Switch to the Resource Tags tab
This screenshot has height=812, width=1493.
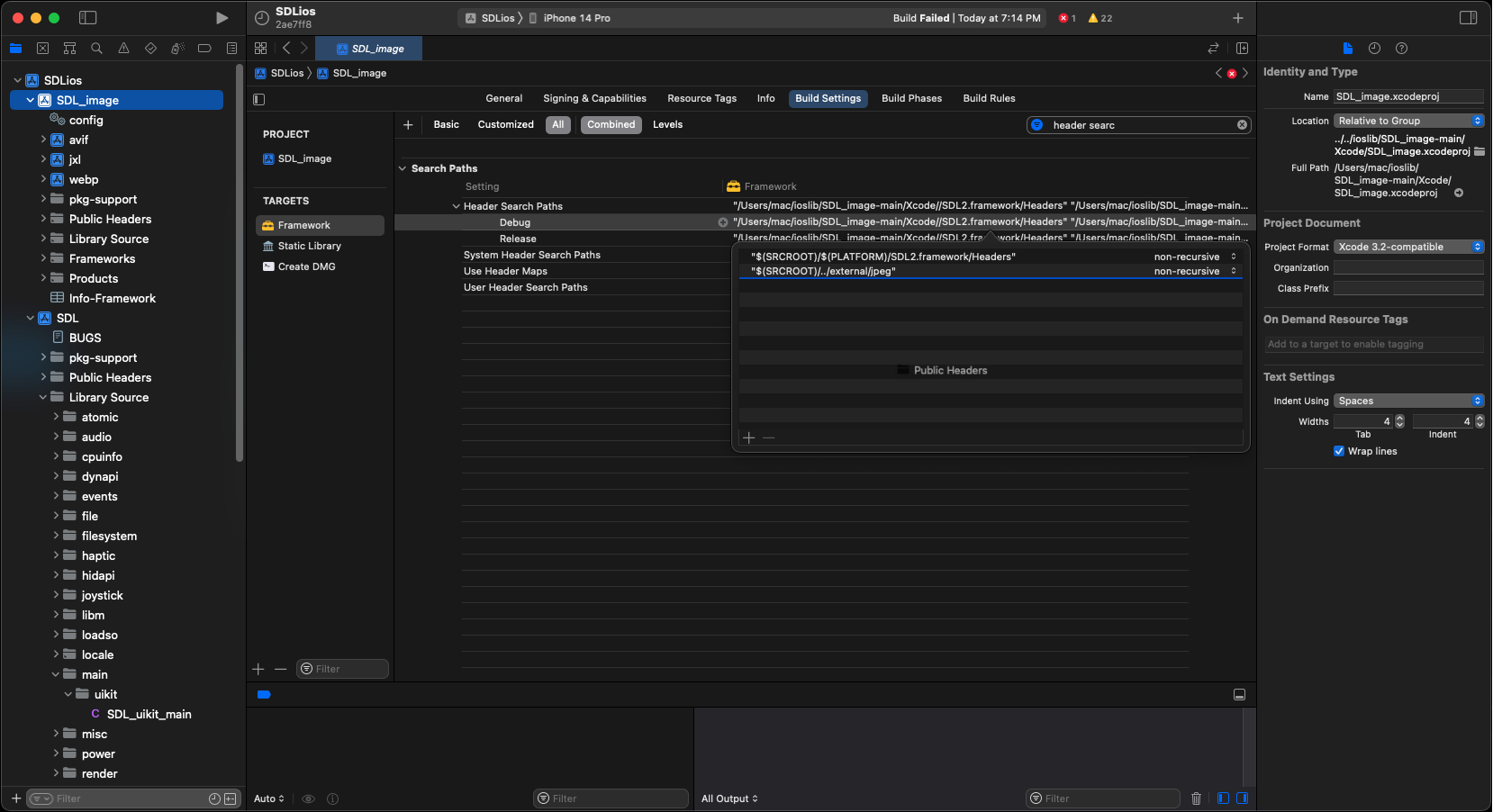(x=701, y=99)
